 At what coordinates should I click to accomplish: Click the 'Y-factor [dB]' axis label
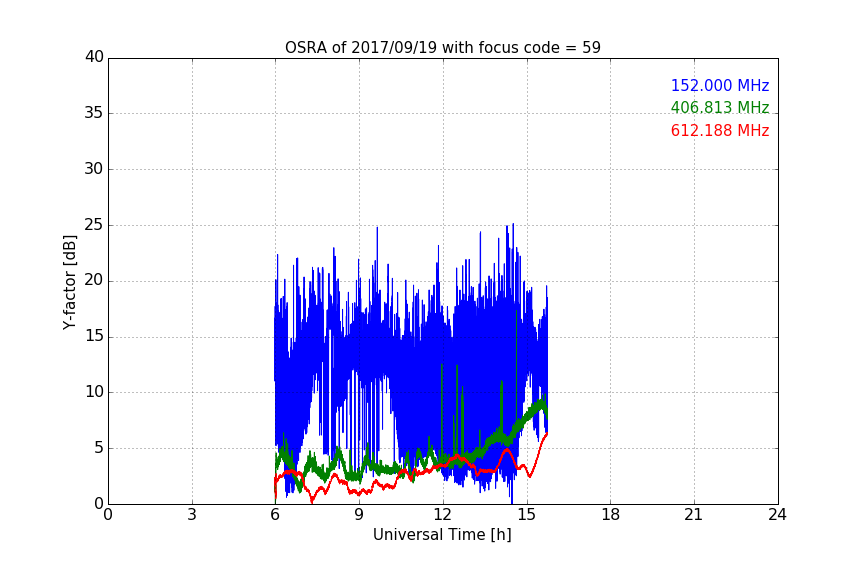click(x=69, y=282)
